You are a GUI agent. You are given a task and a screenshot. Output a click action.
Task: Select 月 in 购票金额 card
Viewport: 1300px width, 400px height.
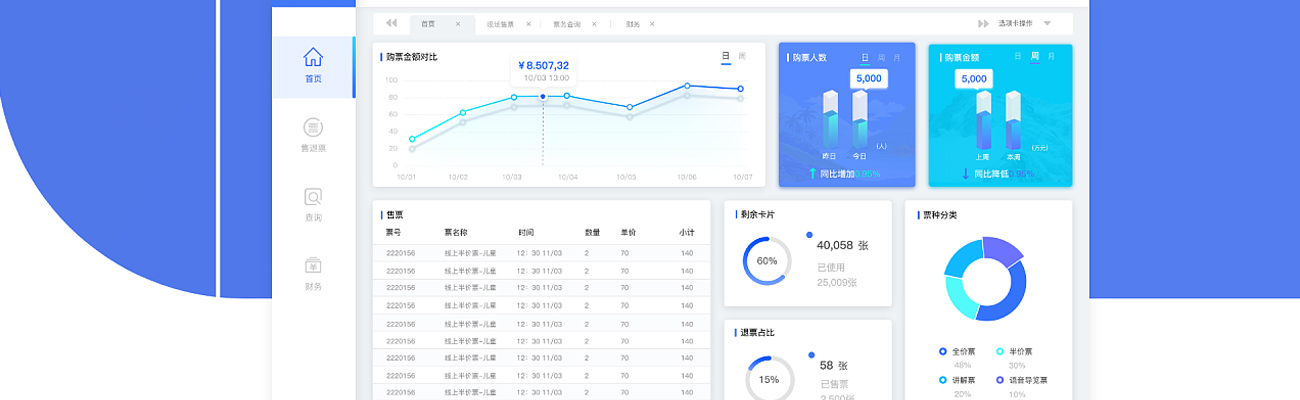point(1051,57)
